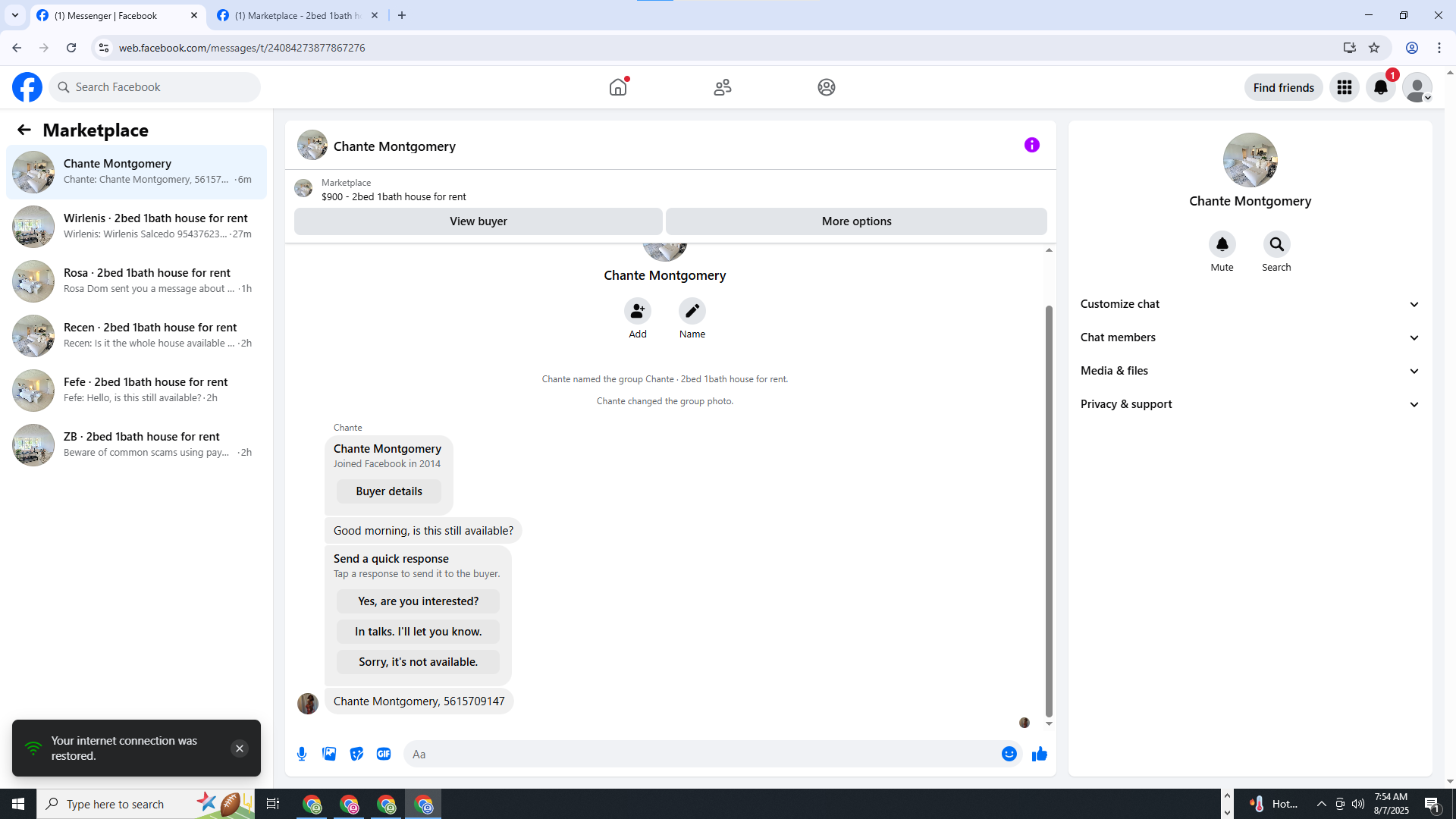Click the Windows taskbar search box
Image resolution: width=1456 pixels, height=819 pixels.
tap(146, 804)
